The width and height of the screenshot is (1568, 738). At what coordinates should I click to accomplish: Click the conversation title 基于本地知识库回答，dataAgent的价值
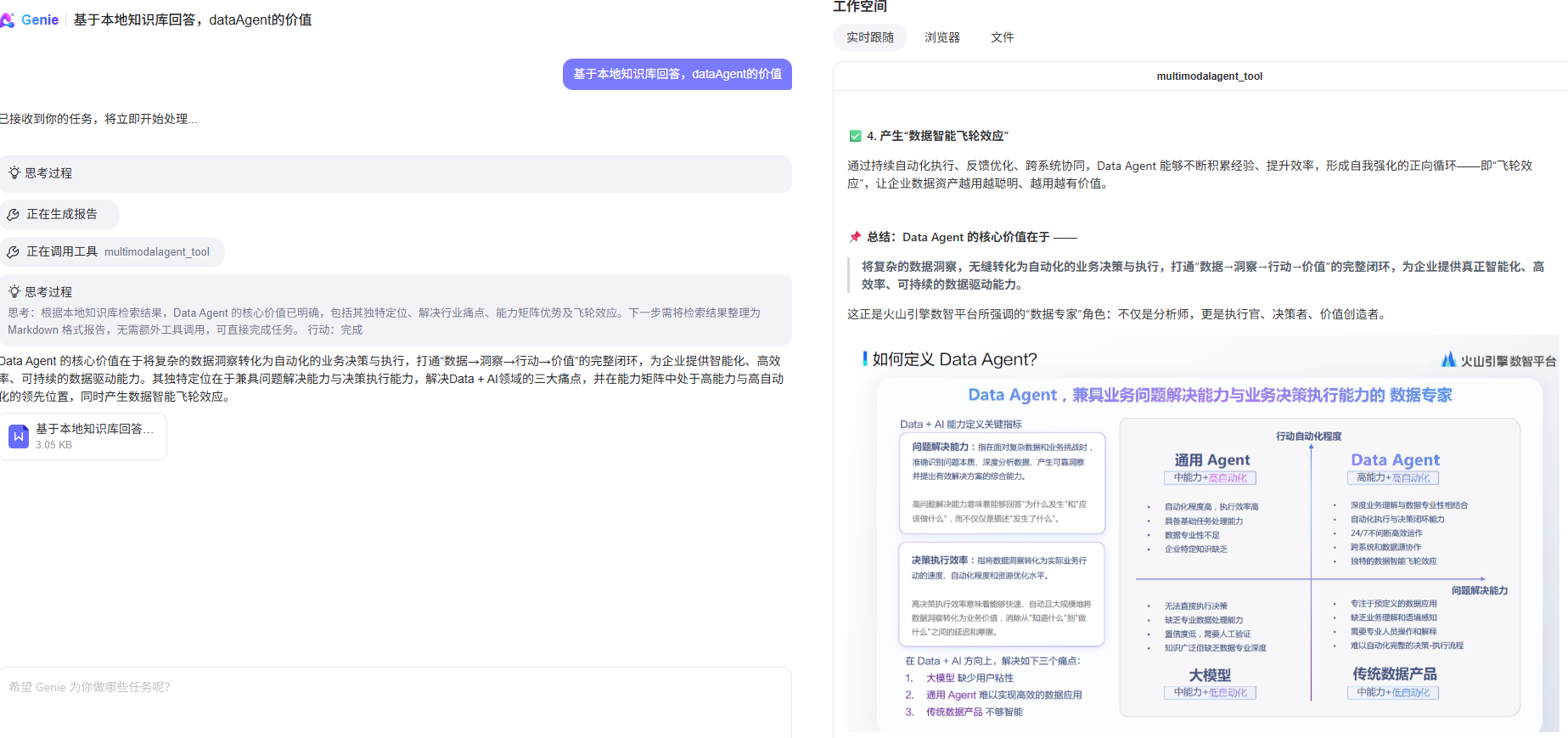coord(193,20)
